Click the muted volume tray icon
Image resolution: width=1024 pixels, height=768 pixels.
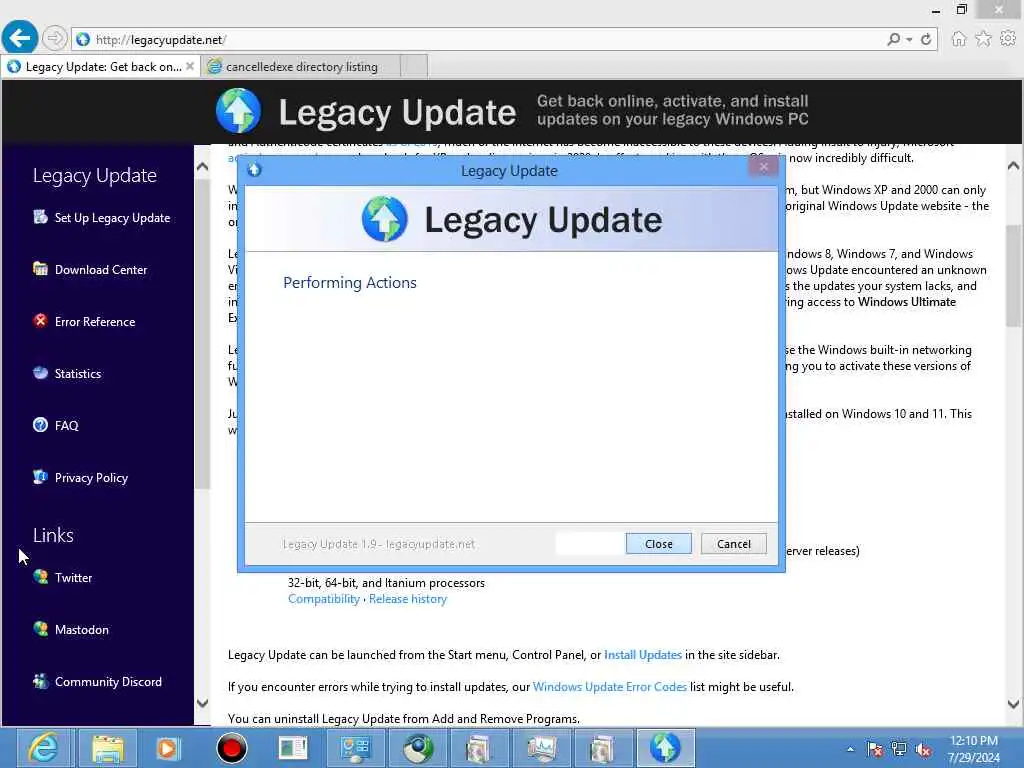(x=923, y=750)
